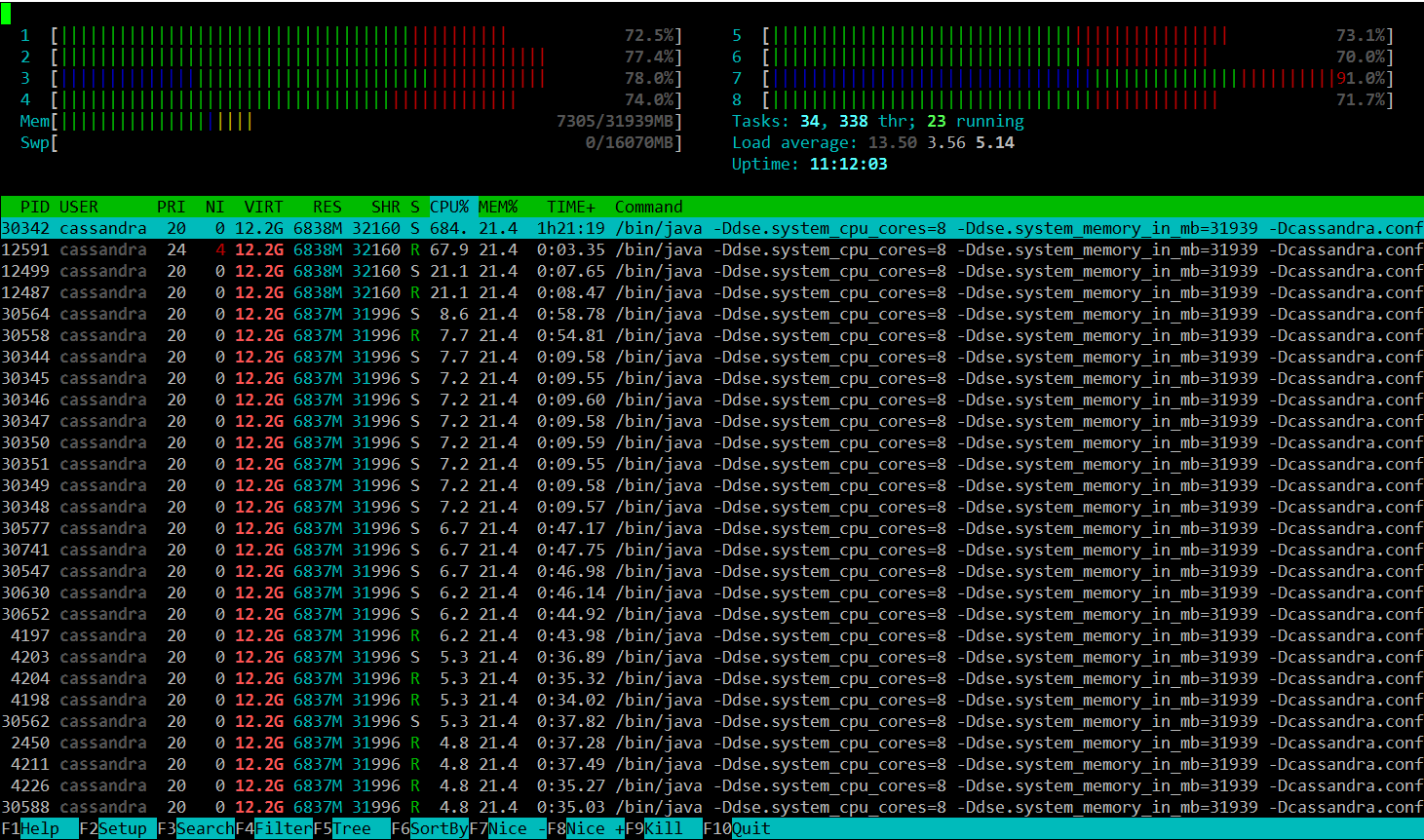Screen dimensions: 1424x840
Task: Select process row PID 2450
Action: 712,743
